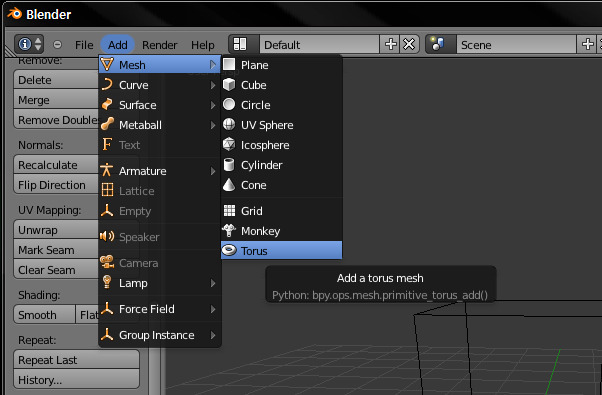Screen dimensions: 602x395
Task: Select the Mesh submenu entry
Action: (x=159, y=64)
